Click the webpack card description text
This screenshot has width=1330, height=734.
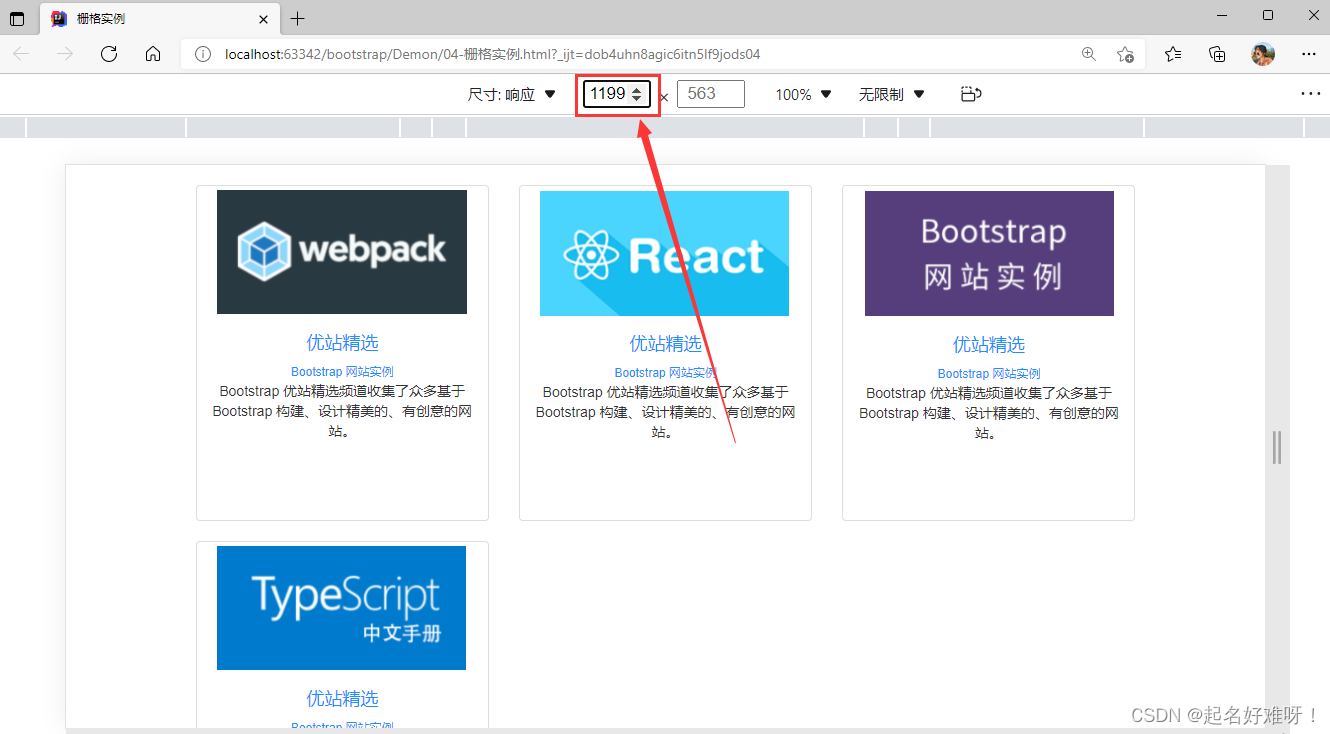pos(342,411)
